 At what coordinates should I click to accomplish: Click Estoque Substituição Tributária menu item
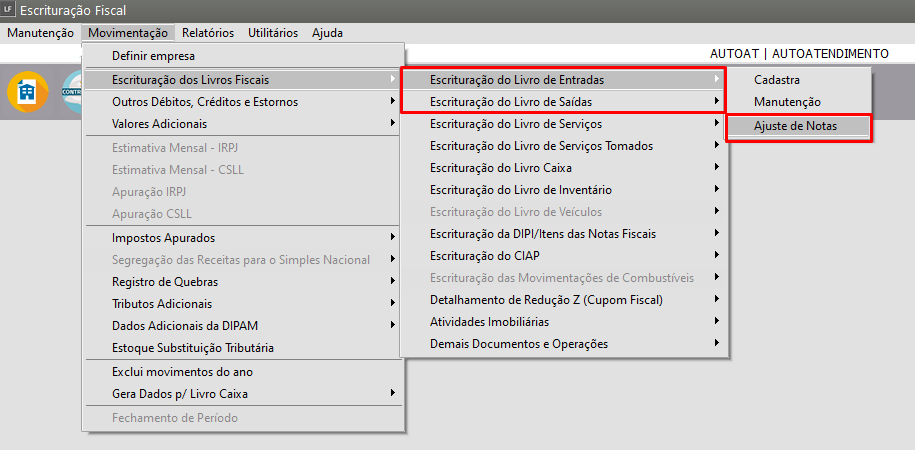[x=193, y=348]
